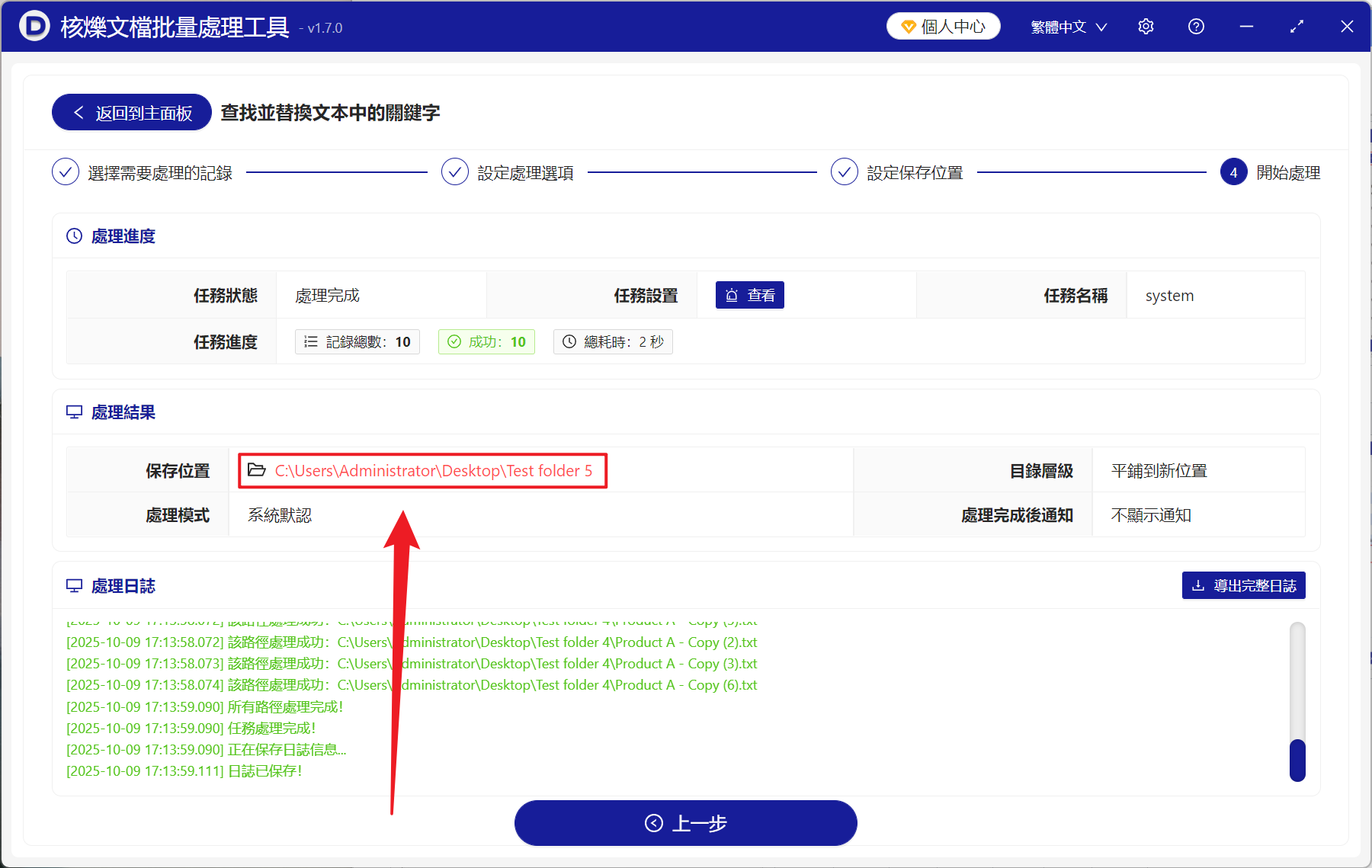The width and height of the screenshot is (1372, 868).
Task: Click the monitor icon beside 處理結果
Action: click(x=73, y=412)
